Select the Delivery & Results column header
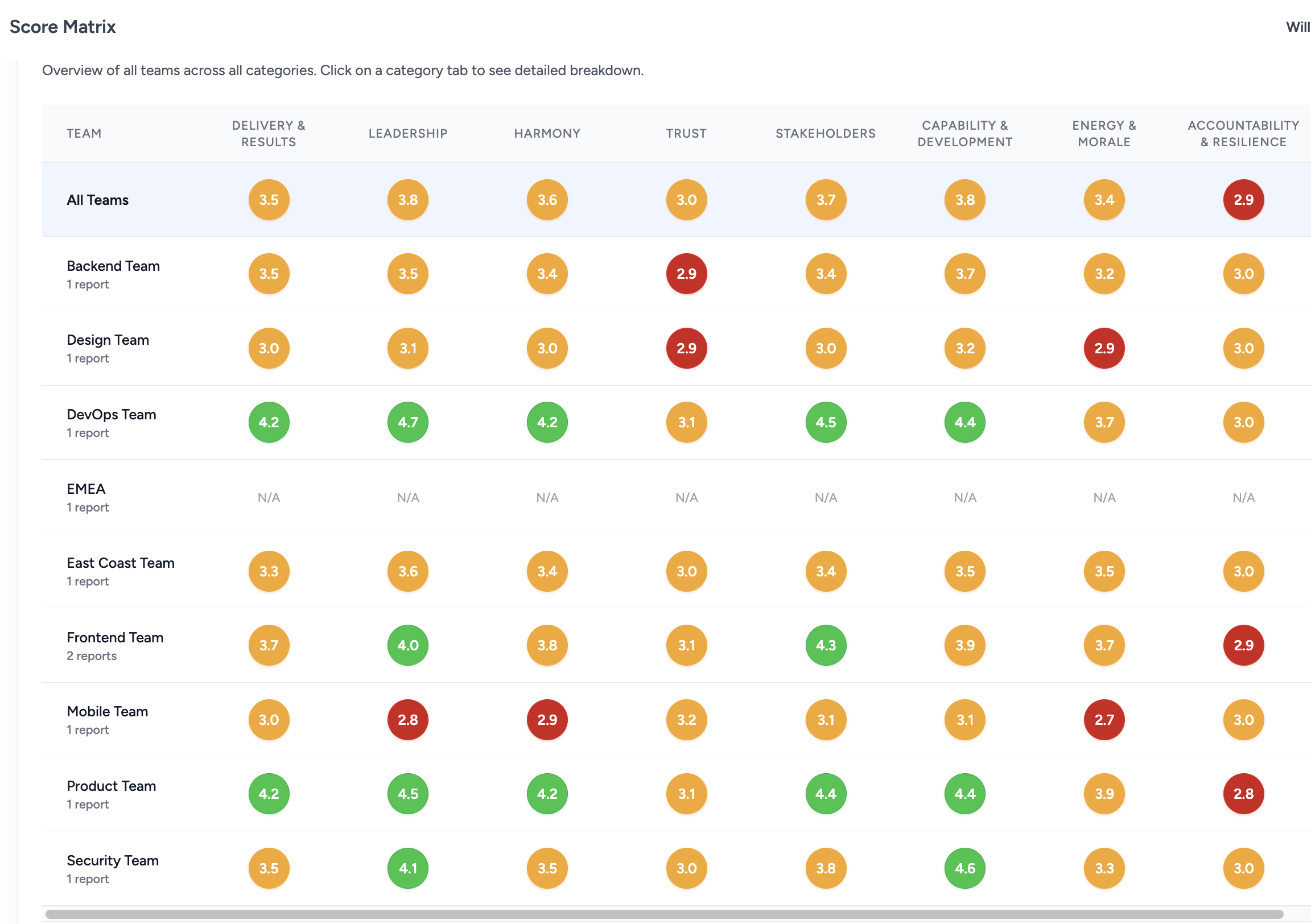 click(x=269, y=134)
